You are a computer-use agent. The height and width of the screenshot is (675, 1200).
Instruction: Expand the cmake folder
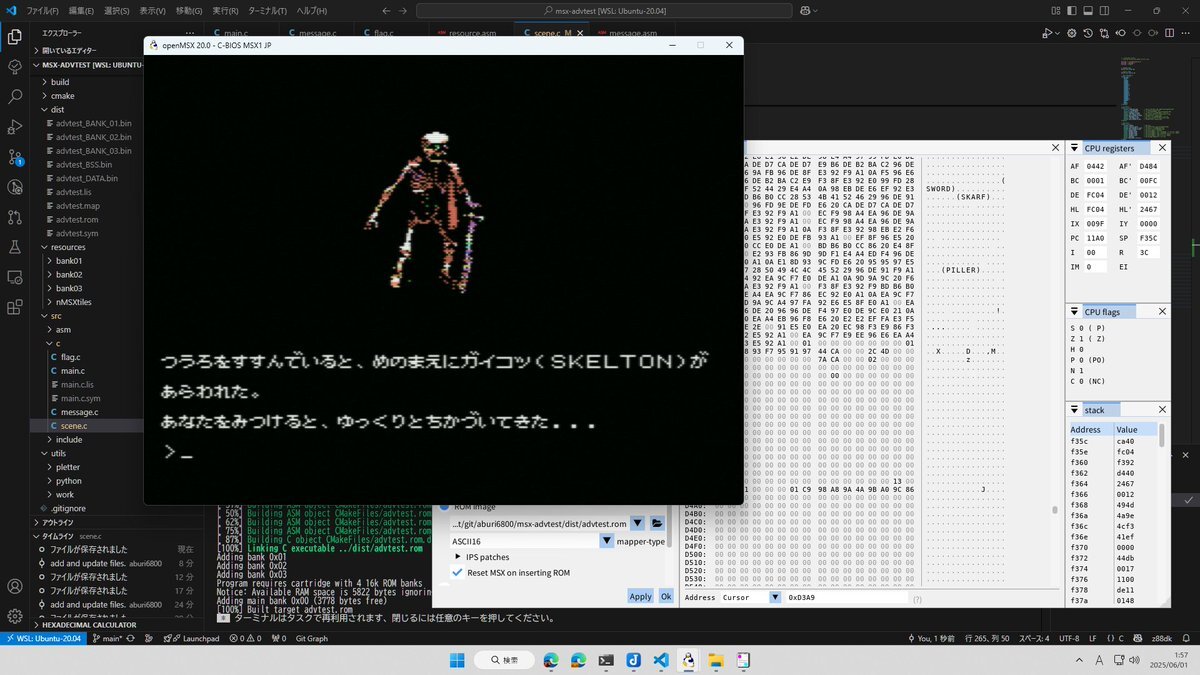(62, 96)
